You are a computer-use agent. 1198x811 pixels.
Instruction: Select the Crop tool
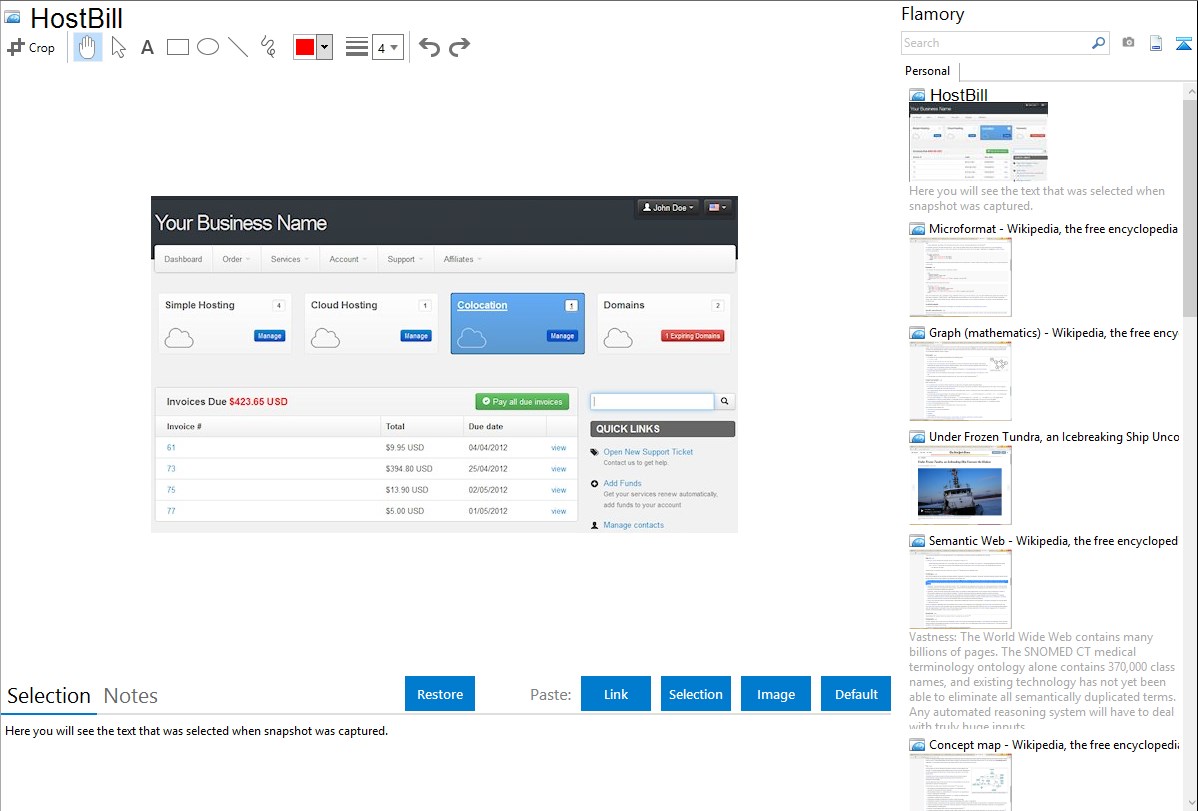coord(31,47)
